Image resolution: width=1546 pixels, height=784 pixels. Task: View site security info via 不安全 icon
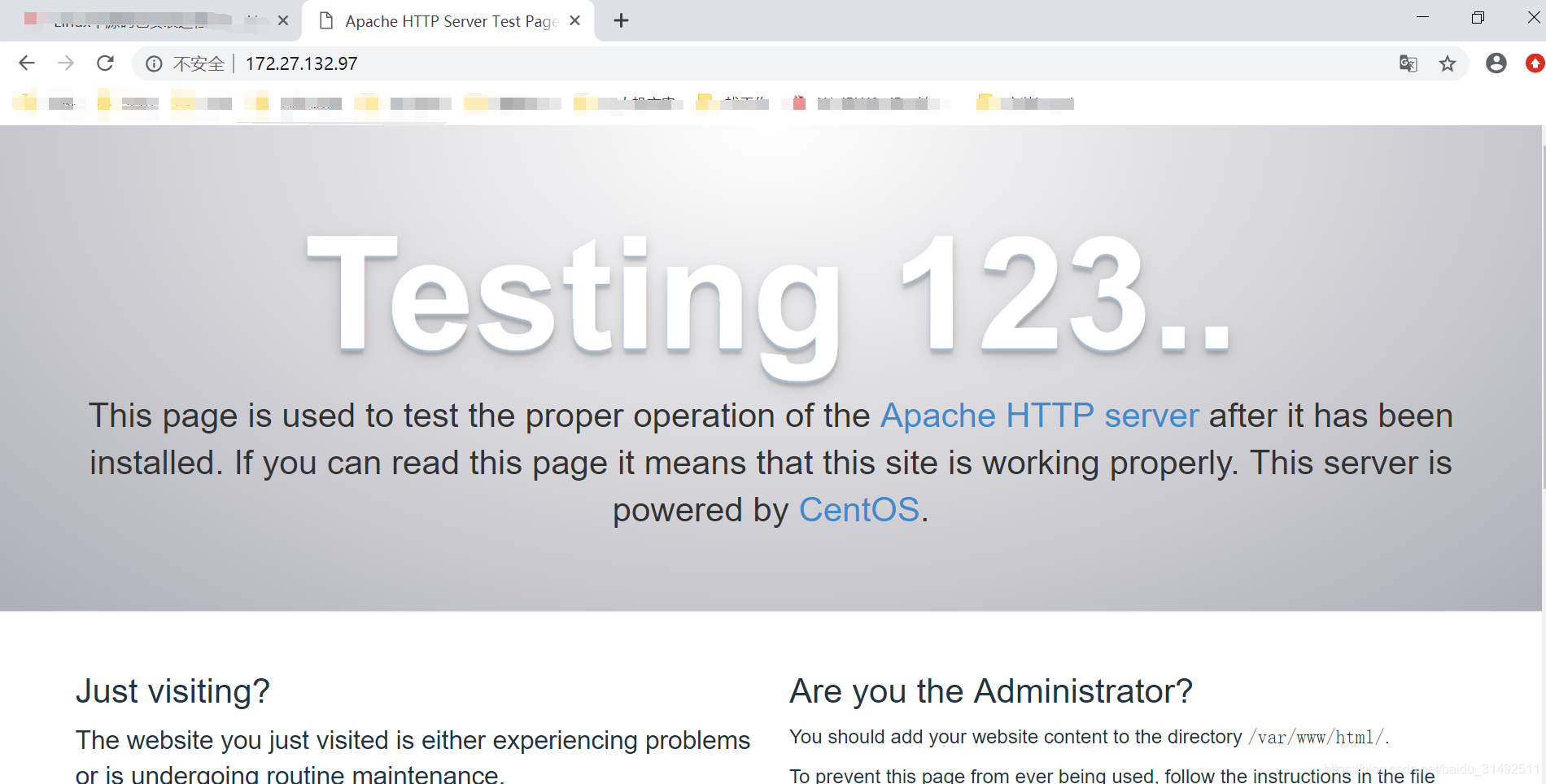(154, 63)
